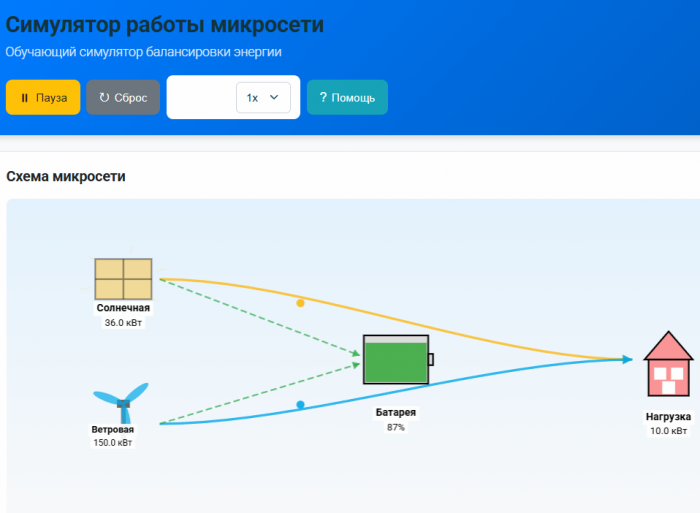Click the 36.0 кВт solar power value
This screenshot has height=513, width=700.
tap(123, 323)
